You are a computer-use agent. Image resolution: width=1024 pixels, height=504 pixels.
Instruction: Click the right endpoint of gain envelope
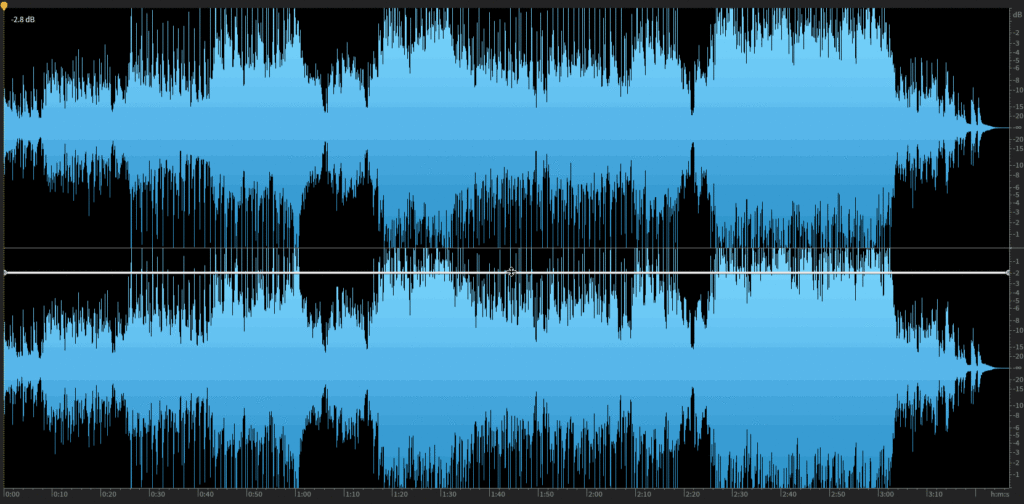(1006, 272)
